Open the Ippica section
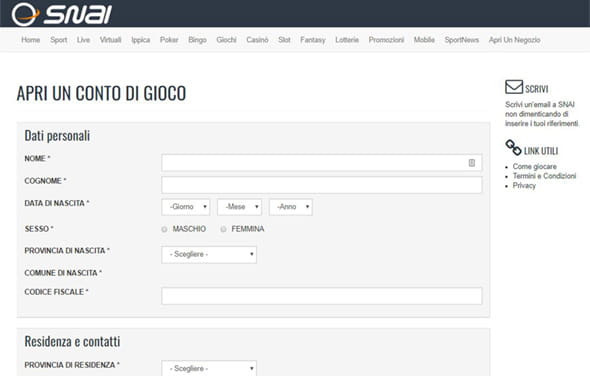 tap(141, 40)
